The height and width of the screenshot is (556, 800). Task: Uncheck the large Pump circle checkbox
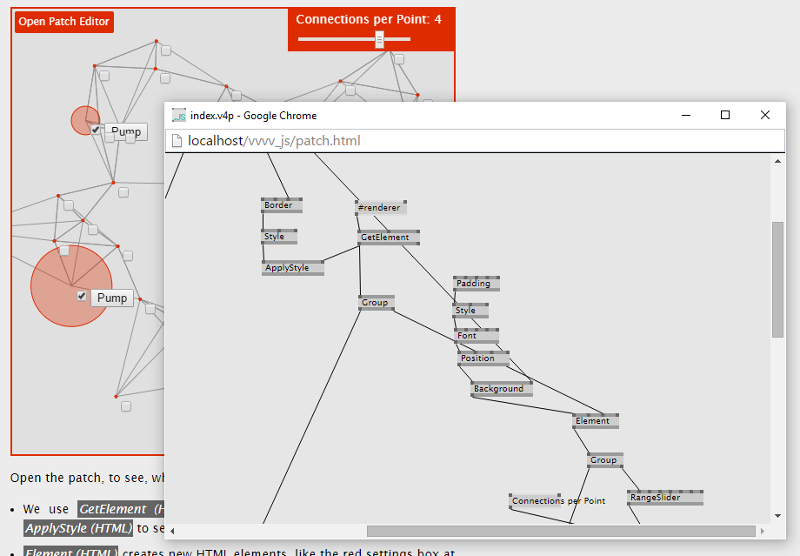click(x=82, y=296)
